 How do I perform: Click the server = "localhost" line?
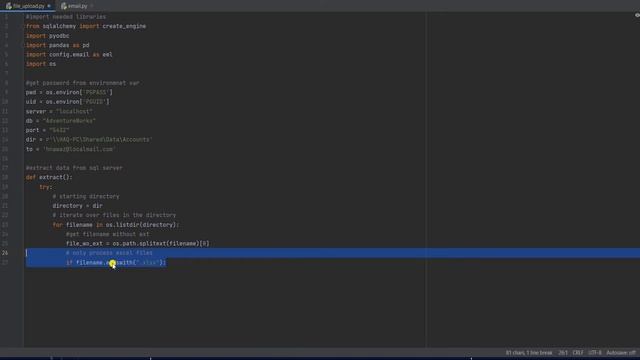(x=59, y=111)
